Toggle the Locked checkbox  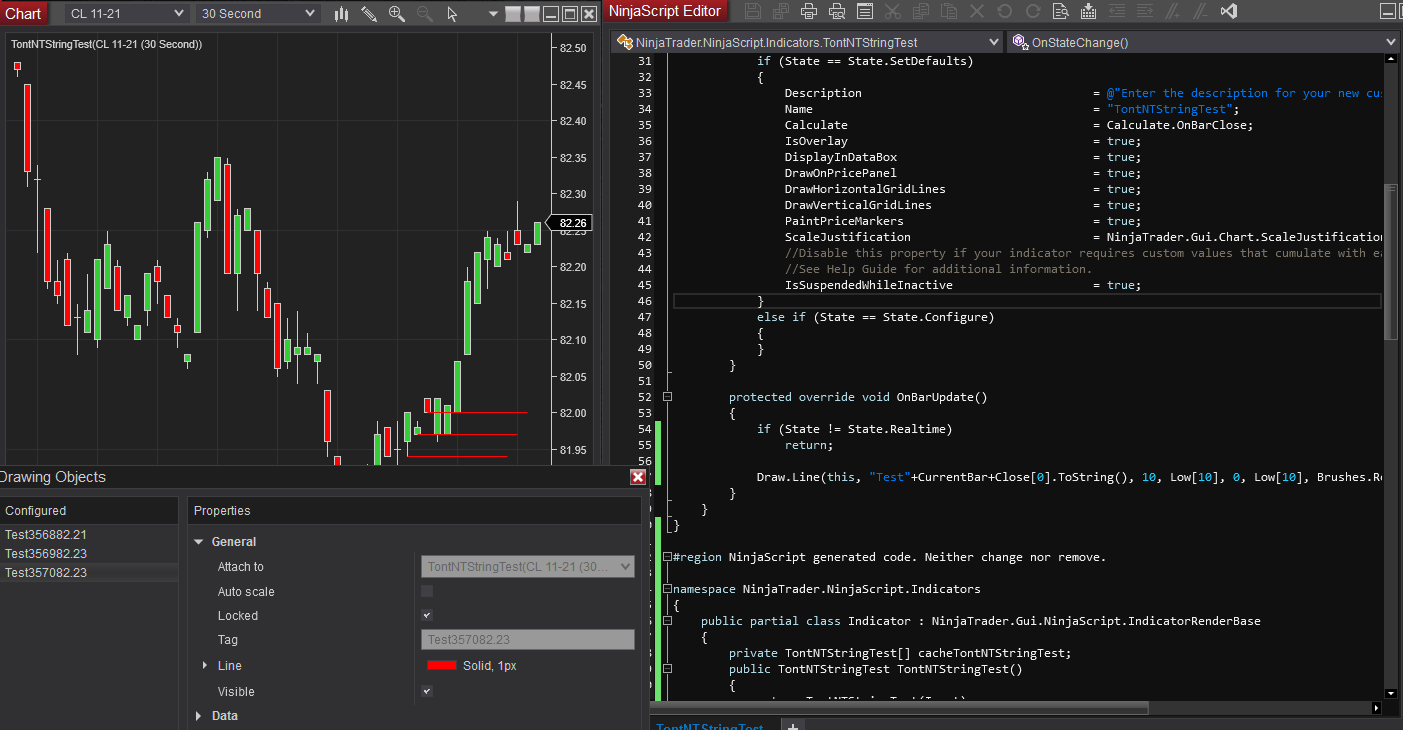pos(427,615)
